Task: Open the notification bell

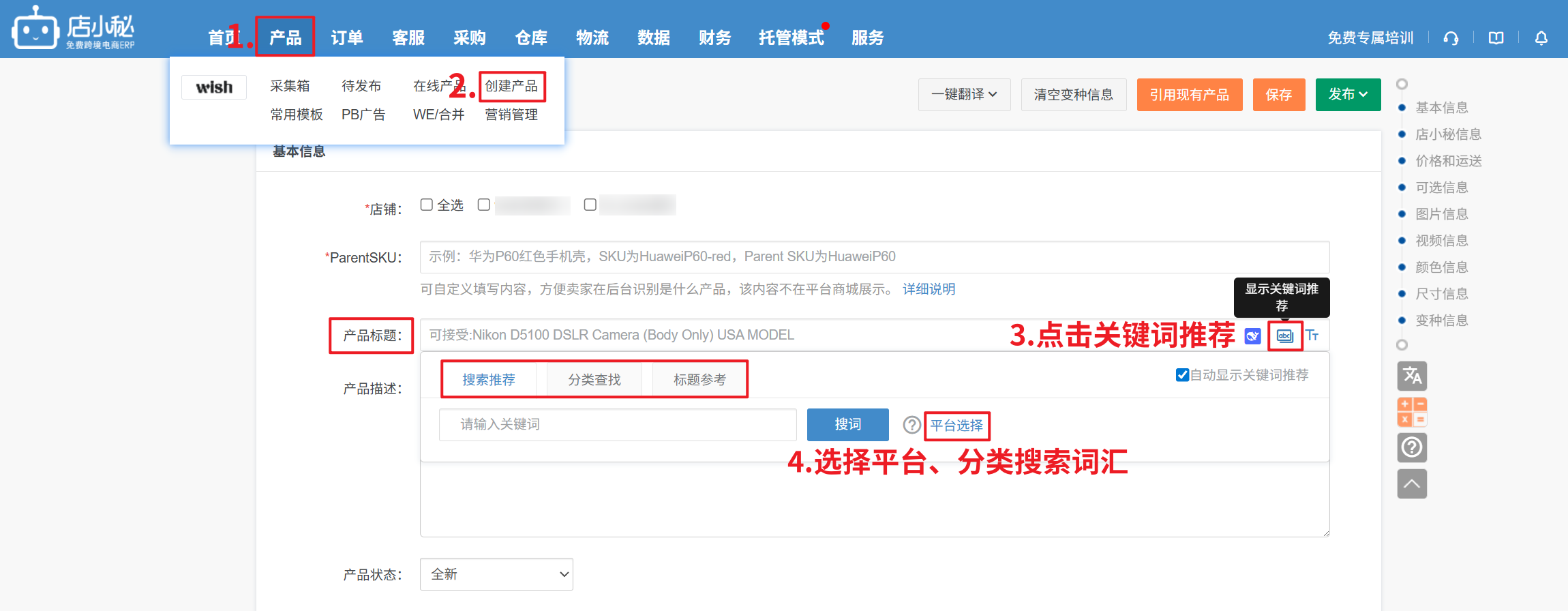Action: pos(1541,38)
